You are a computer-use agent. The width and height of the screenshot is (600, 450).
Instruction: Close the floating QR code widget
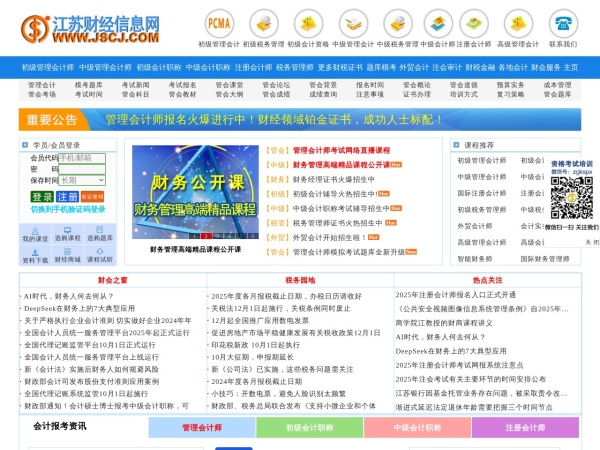point(592,242)
